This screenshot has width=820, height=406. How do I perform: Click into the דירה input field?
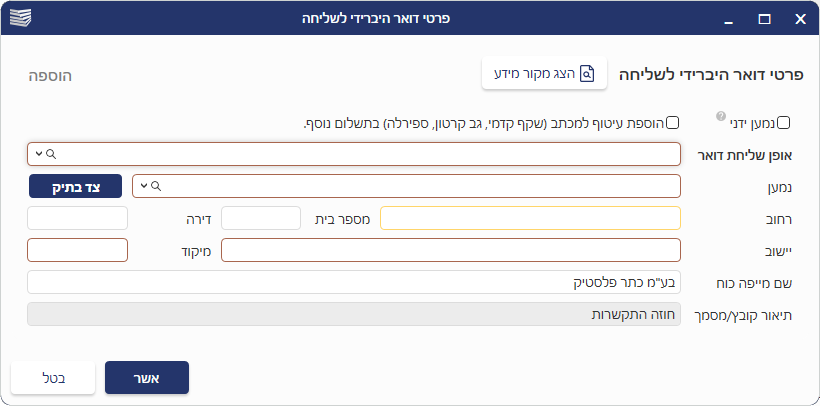click(x=78, y=218)
